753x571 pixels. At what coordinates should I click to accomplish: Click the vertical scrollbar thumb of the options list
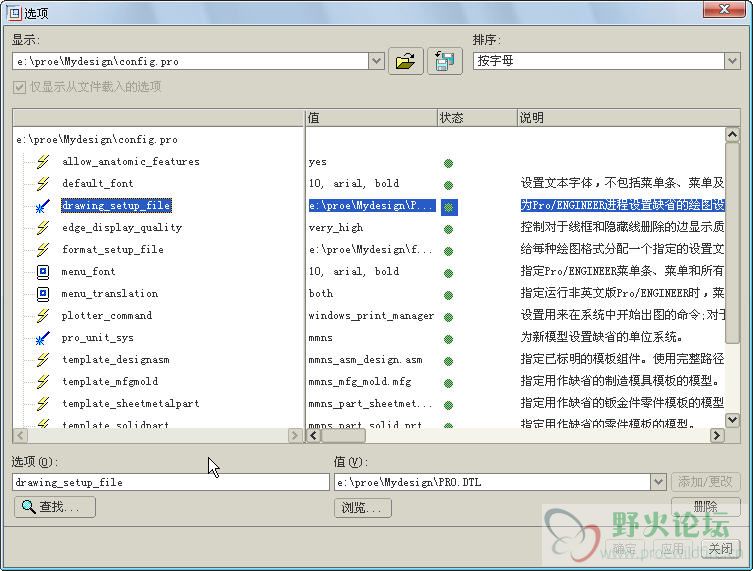pyautogui.click(x=732, y=243)
